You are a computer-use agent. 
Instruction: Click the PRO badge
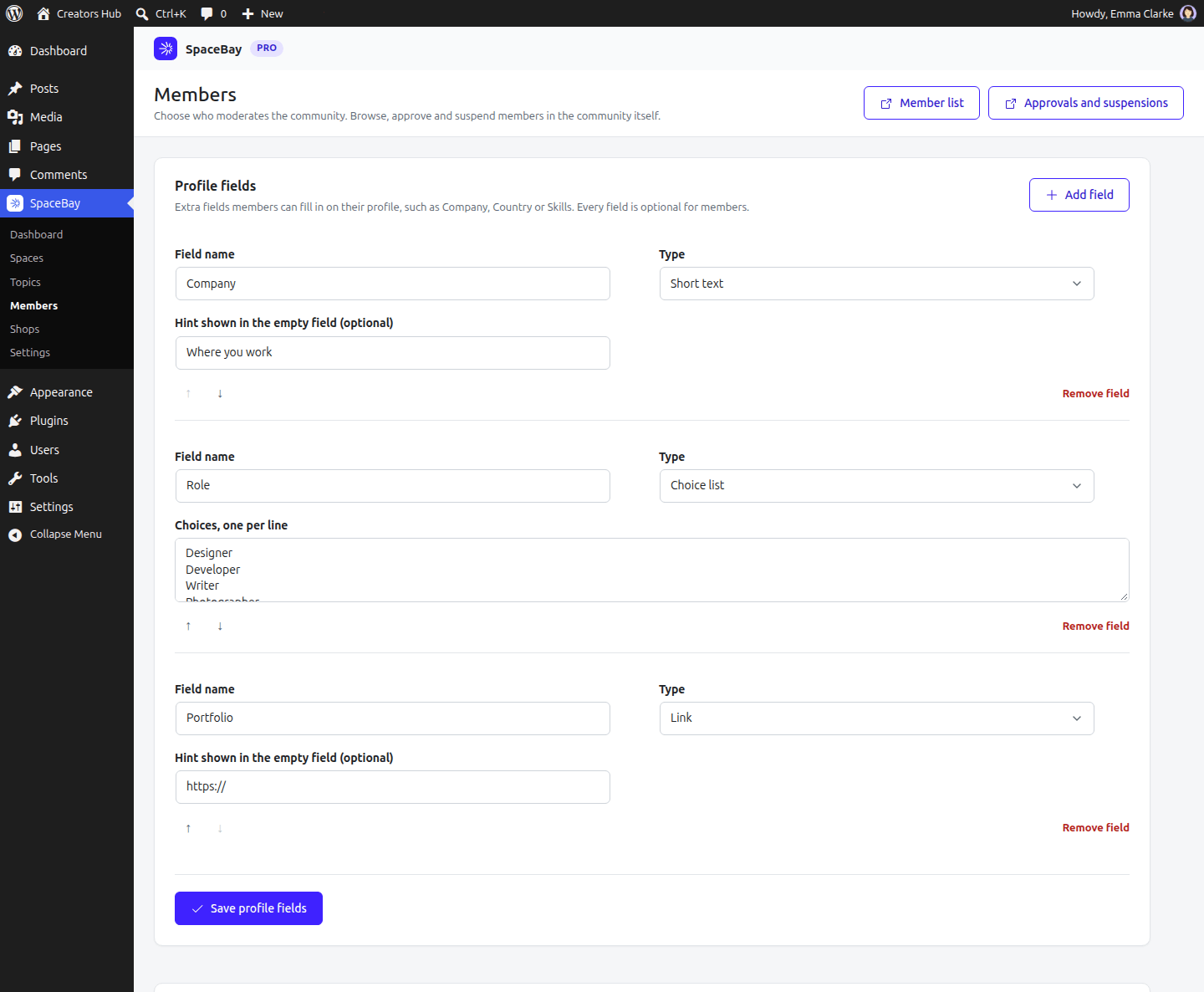(267, 49)
